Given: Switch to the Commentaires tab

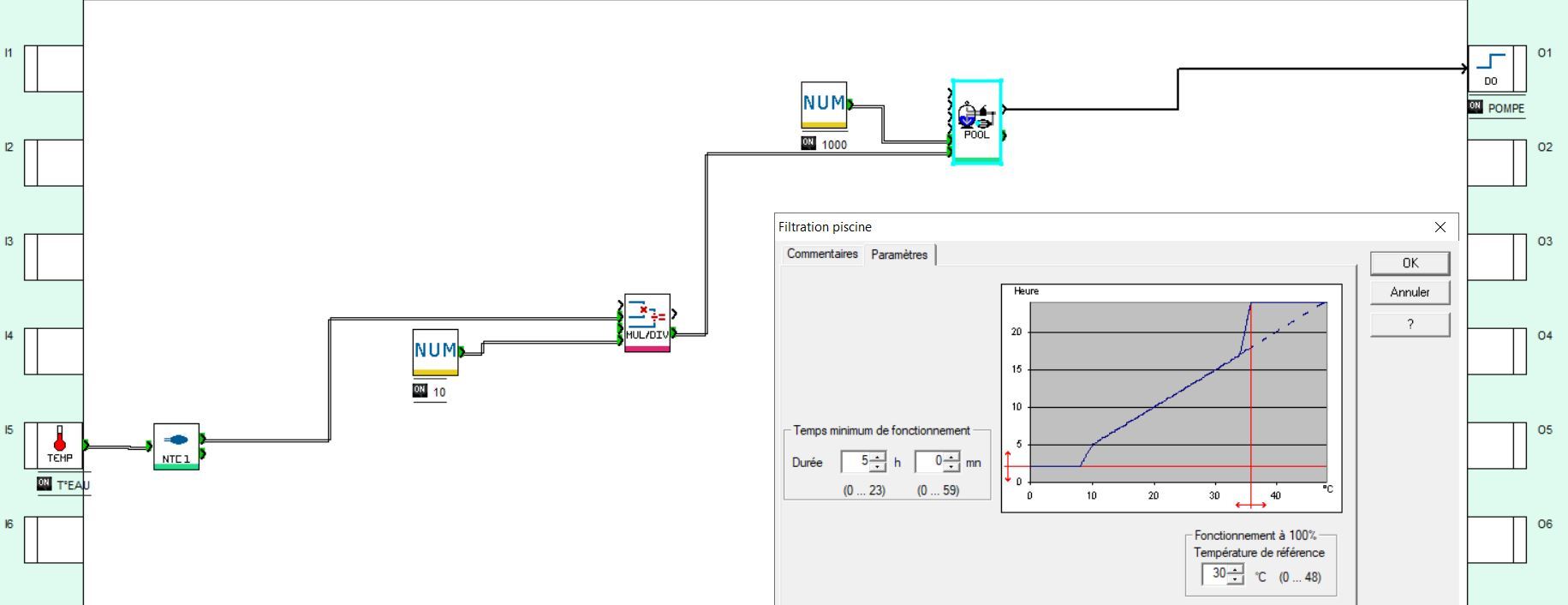Looking at the screenshot, I should [x=822, y=255].
